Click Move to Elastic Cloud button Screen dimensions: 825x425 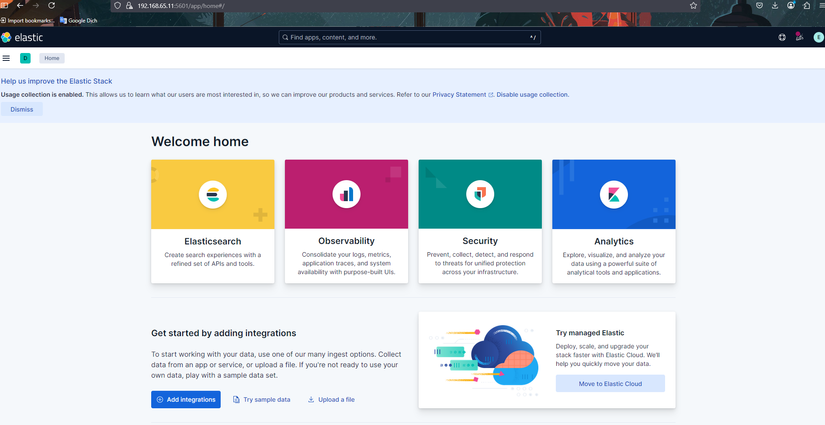(x=610, y=383)
